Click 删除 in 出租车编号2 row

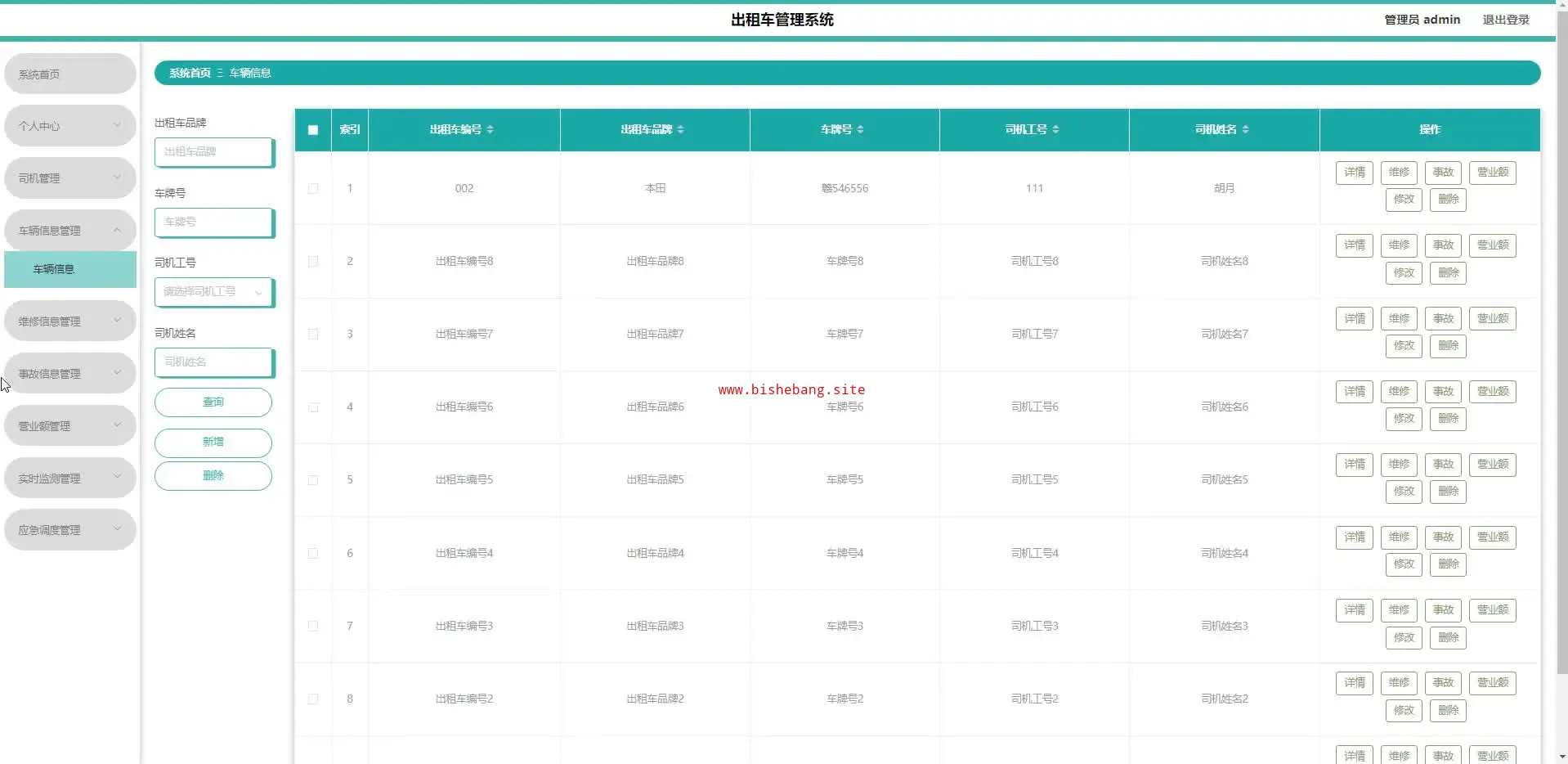tap(1448, 711)
